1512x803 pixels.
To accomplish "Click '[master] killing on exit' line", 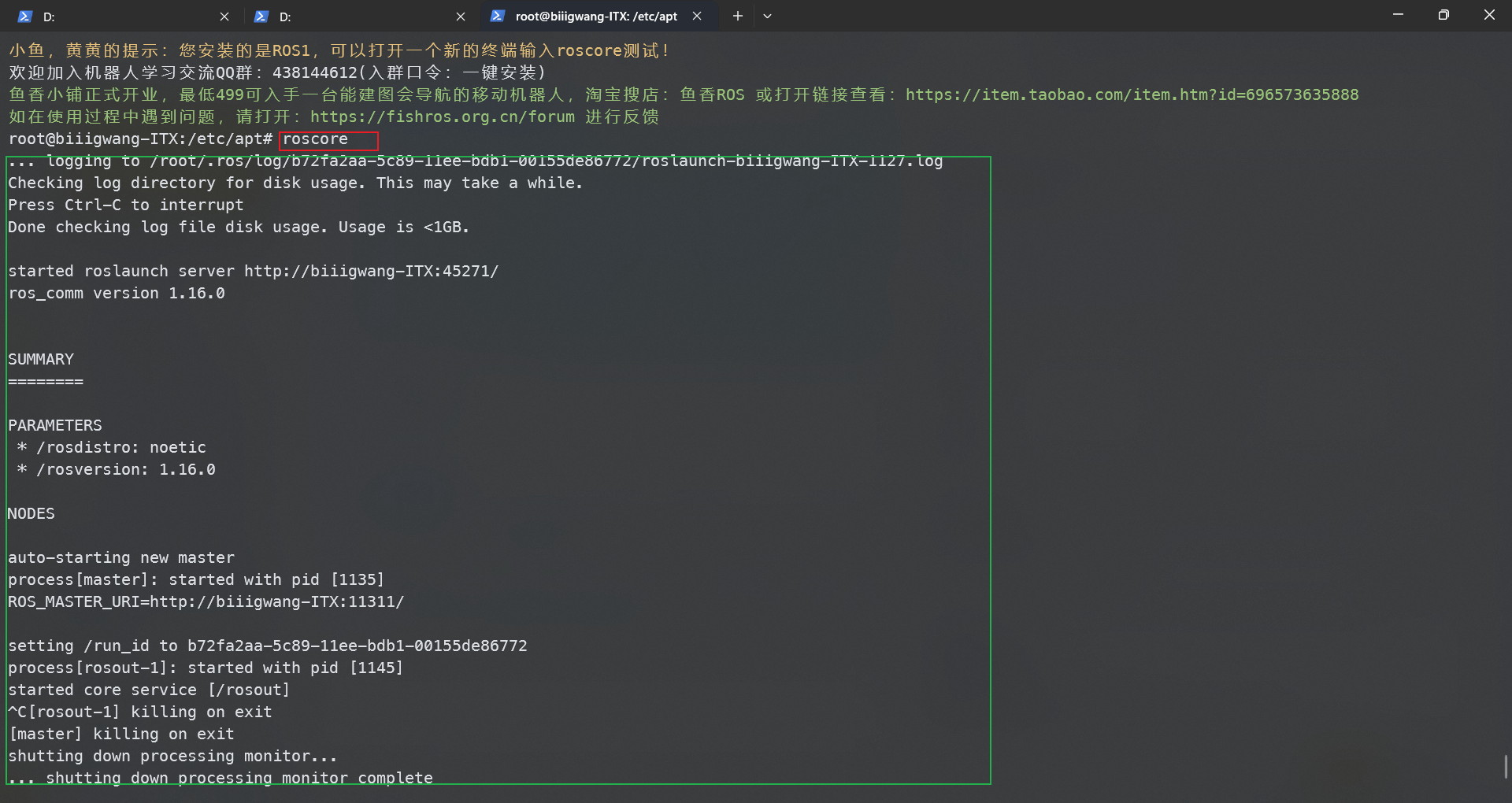I will (121, 734).
